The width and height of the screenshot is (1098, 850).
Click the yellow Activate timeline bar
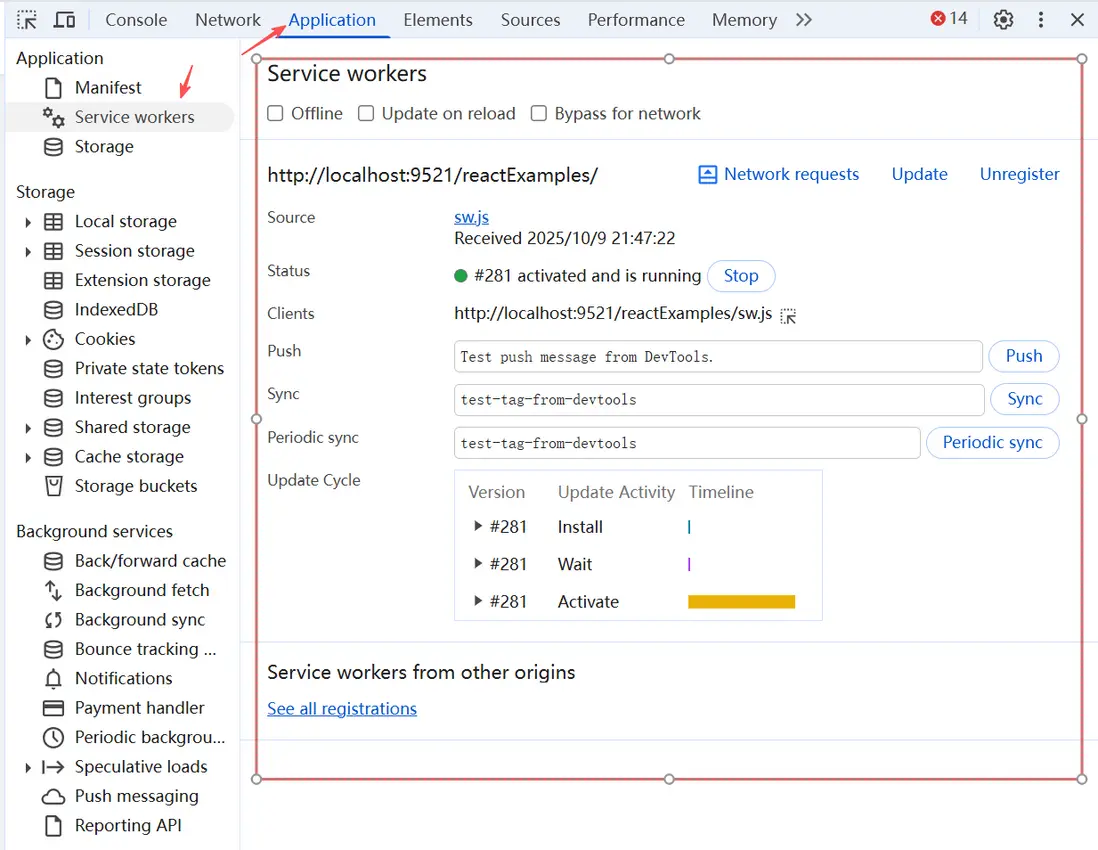[741, 602]
